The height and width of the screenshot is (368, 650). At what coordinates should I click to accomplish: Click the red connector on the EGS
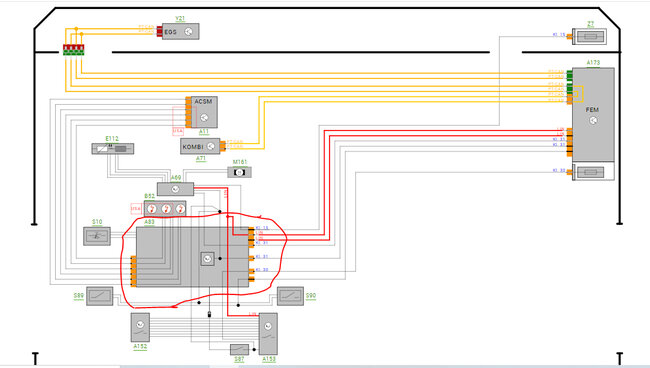(159, 31)
